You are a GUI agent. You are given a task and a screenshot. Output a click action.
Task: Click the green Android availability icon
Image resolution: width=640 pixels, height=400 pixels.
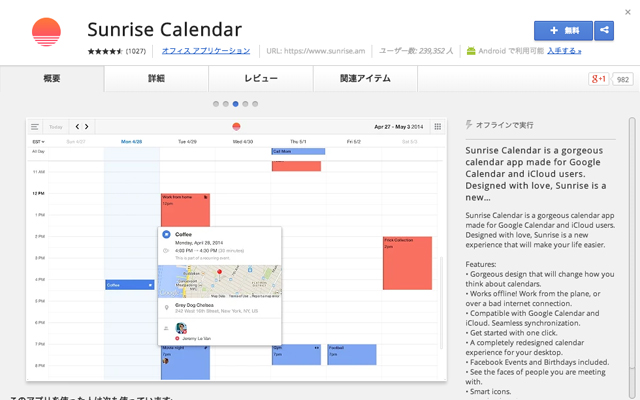coord(471,51)
